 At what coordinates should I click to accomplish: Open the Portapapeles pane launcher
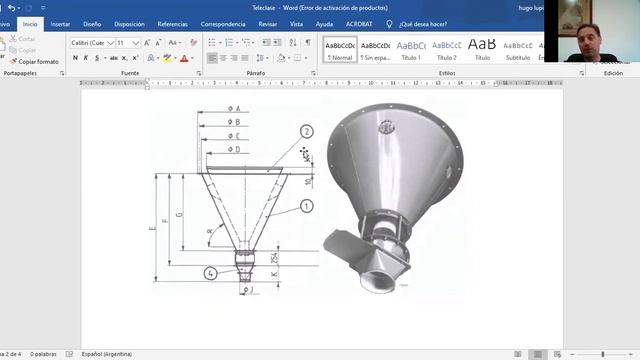click(62, 73)
